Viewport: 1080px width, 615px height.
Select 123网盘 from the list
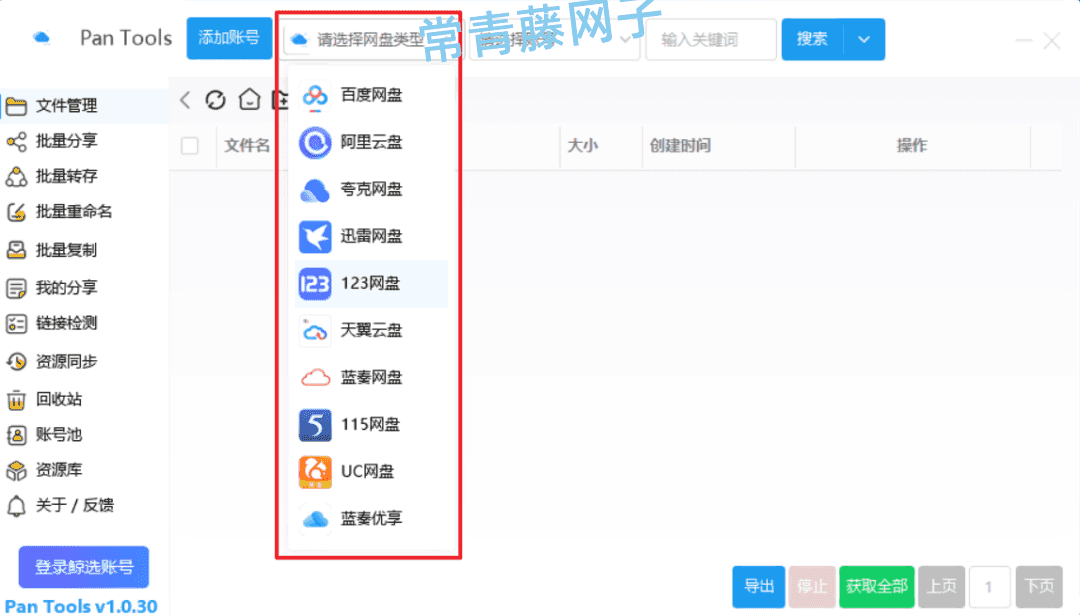click(x=371, y=284)
